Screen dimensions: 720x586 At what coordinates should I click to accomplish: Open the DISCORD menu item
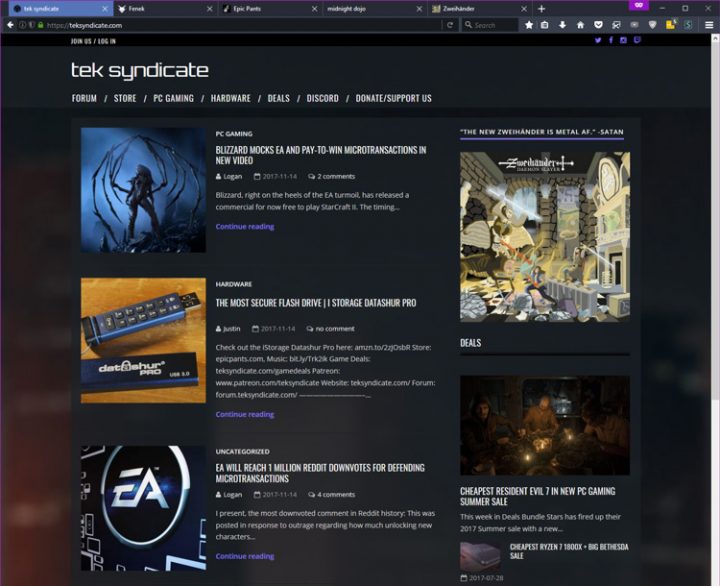point(322,98)
